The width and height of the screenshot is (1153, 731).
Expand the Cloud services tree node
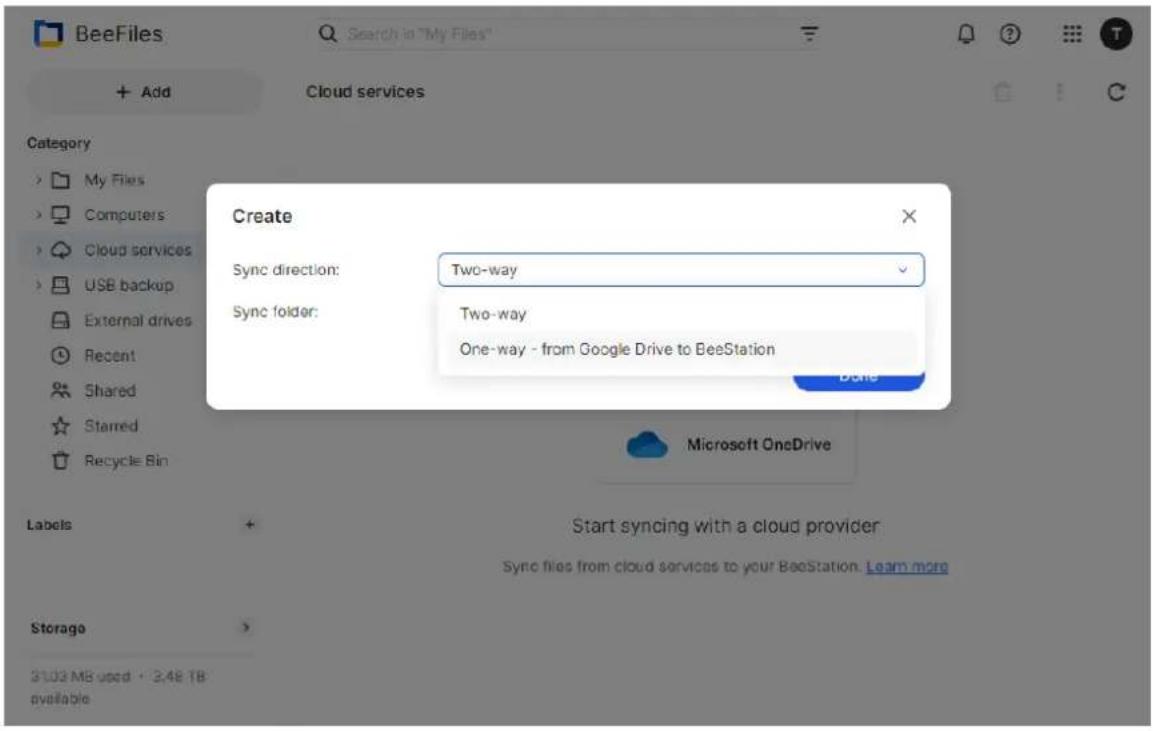click(38, 250)
